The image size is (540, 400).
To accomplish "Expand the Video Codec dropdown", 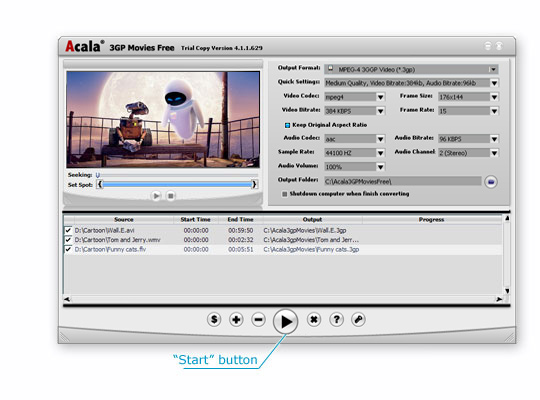I will pos(380,97).
